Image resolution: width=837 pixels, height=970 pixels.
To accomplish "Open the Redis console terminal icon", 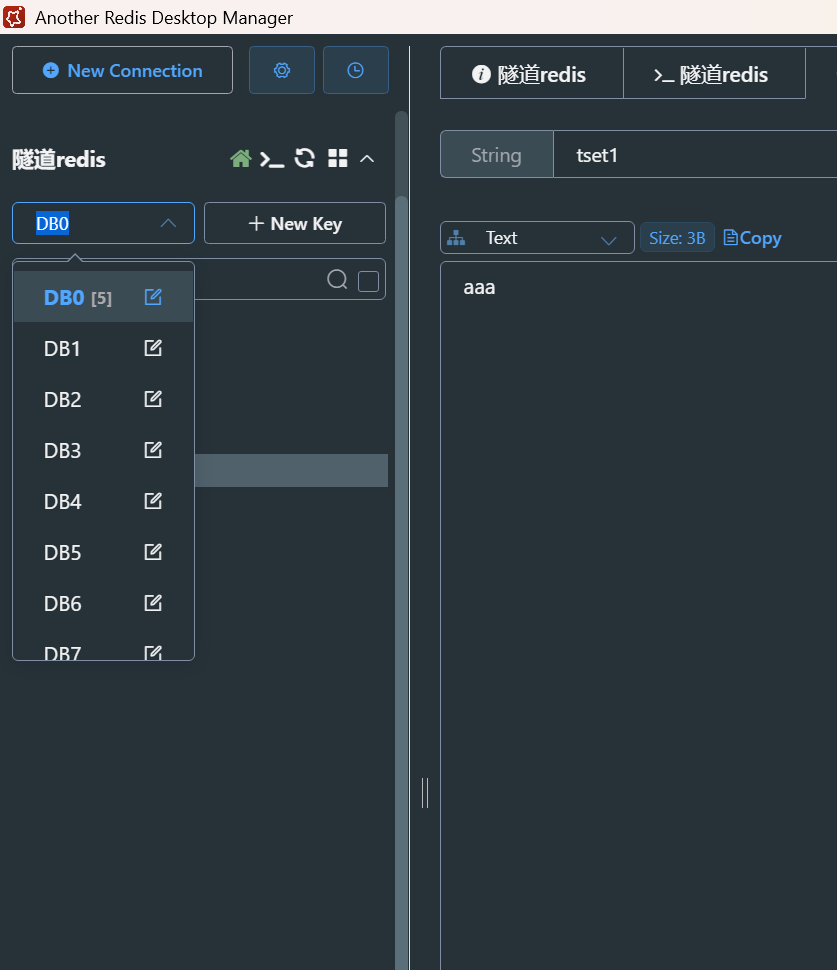I will click(272, 160).
